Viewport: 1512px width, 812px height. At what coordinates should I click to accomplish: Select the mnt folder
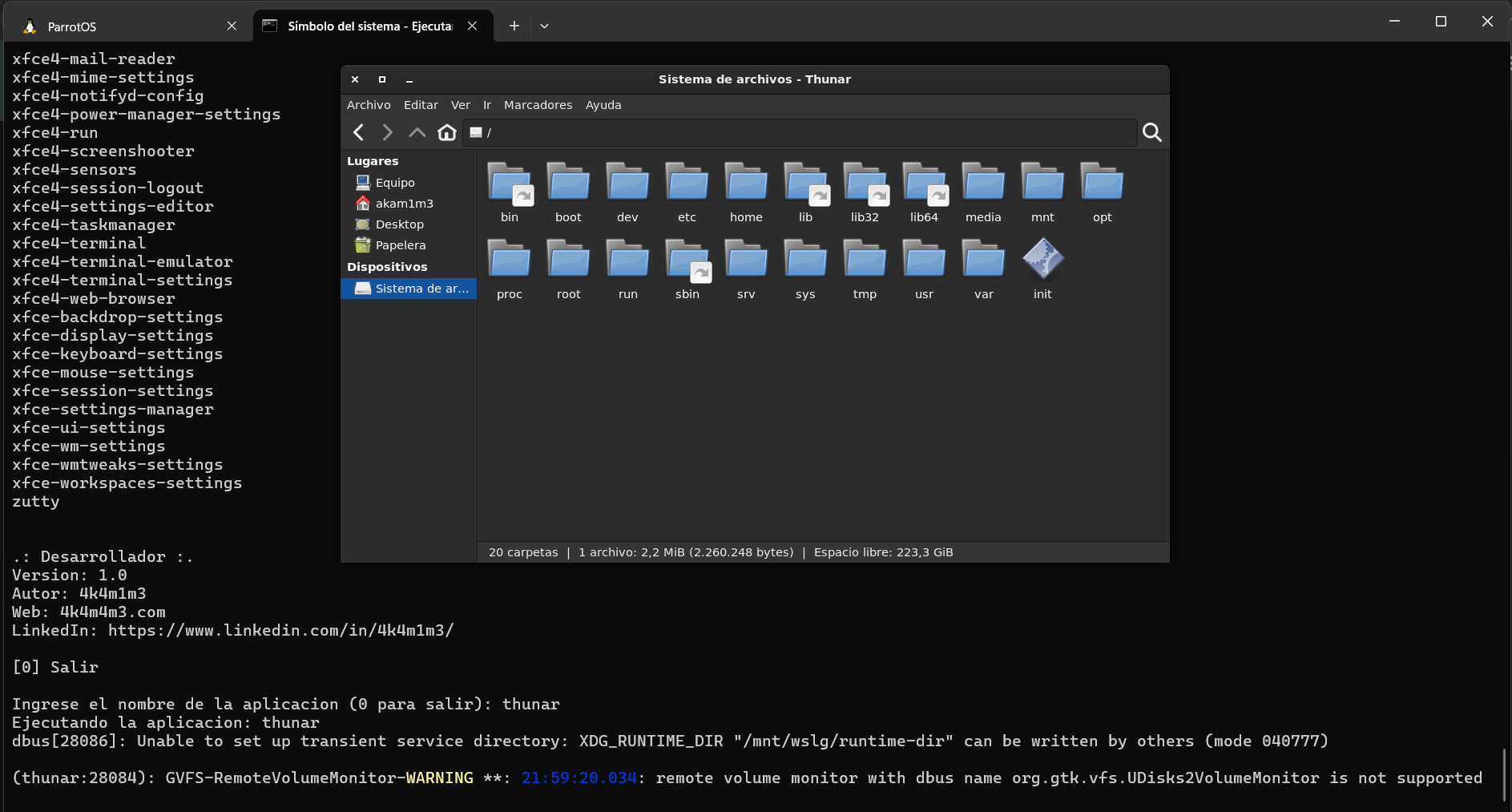point(1043,193)
